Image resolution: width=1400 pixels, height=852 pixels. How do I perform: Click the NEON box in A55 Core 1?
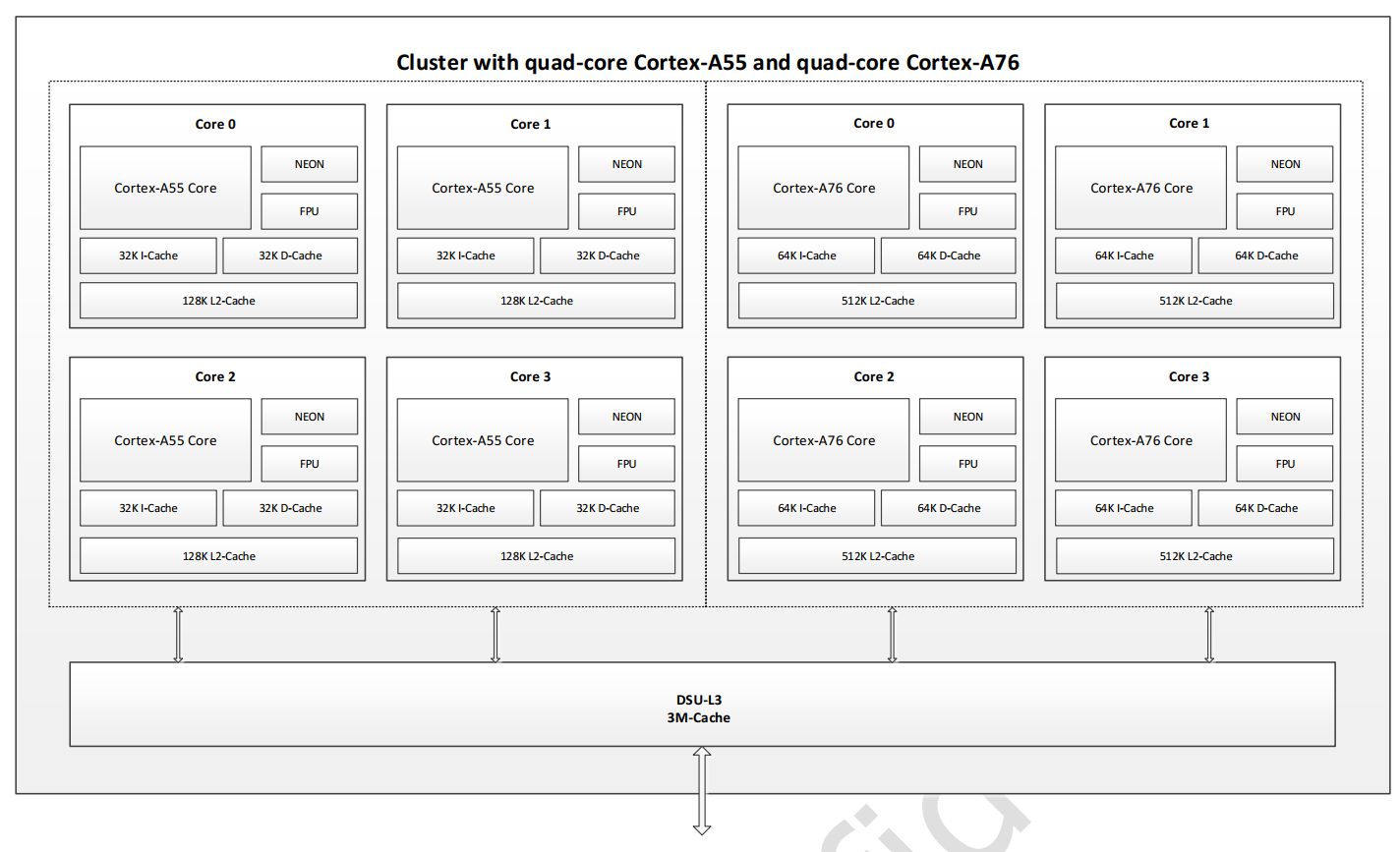point(626,164)
